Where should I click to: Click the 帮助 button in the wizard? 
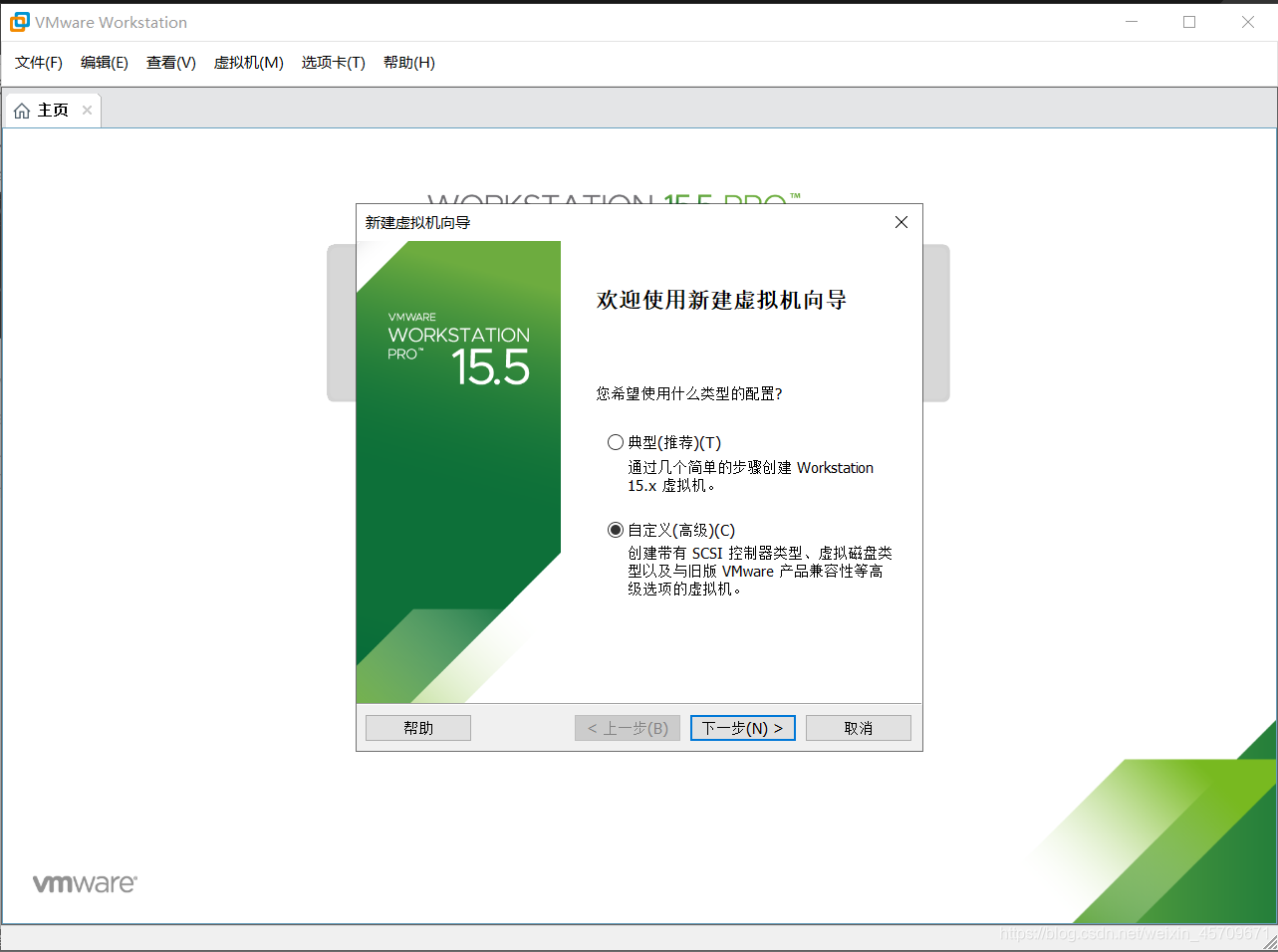click(417, 727)
